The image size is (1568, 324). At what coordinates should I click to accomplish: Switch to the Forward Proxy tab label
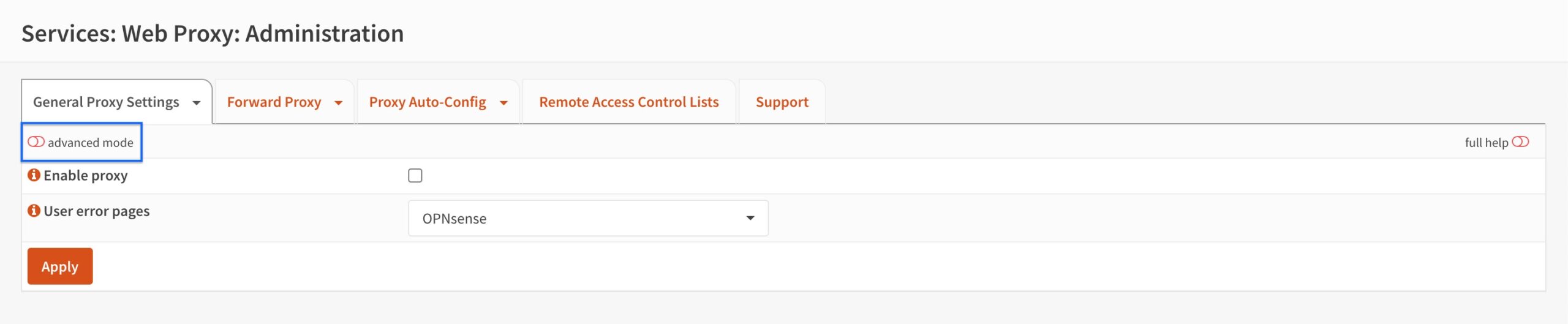pyautogui.click(x=274, y=102)
